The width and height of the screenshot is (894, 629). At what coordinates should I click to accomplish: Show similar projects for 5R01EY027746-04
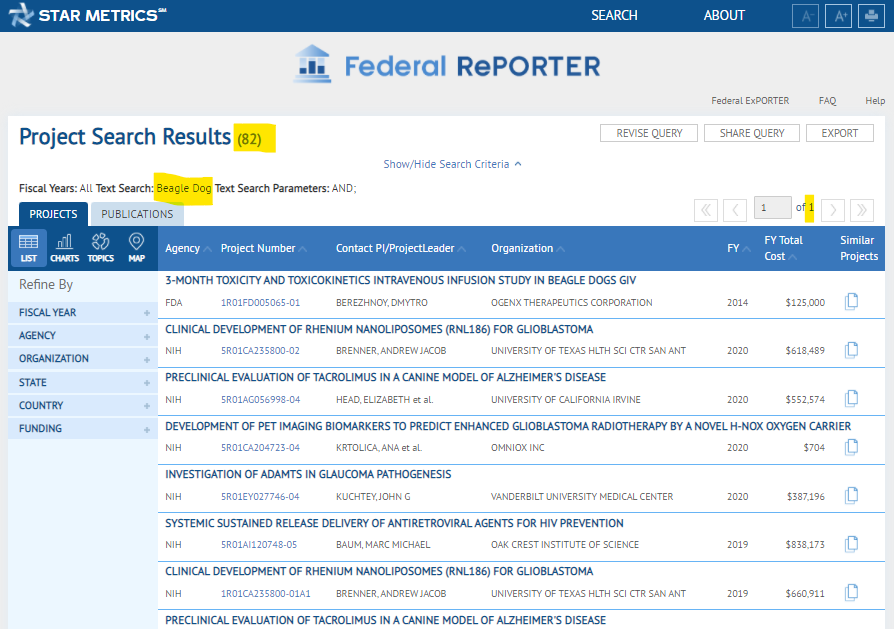[x=851, y=496]
